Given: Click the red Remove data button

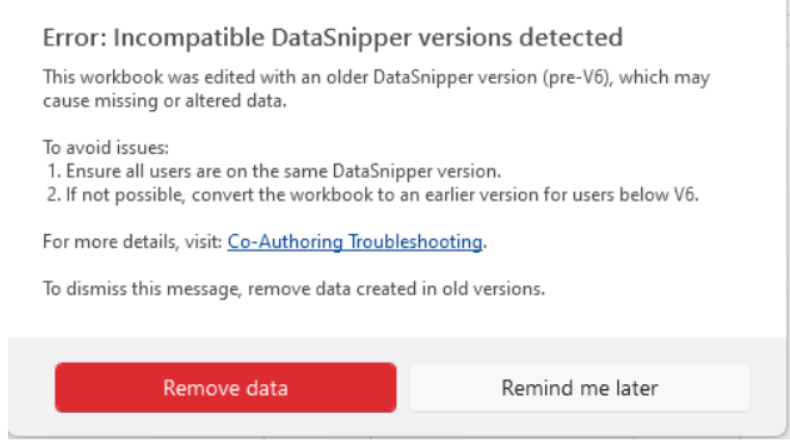Looking at the screenshot, I should pos(225,387).
